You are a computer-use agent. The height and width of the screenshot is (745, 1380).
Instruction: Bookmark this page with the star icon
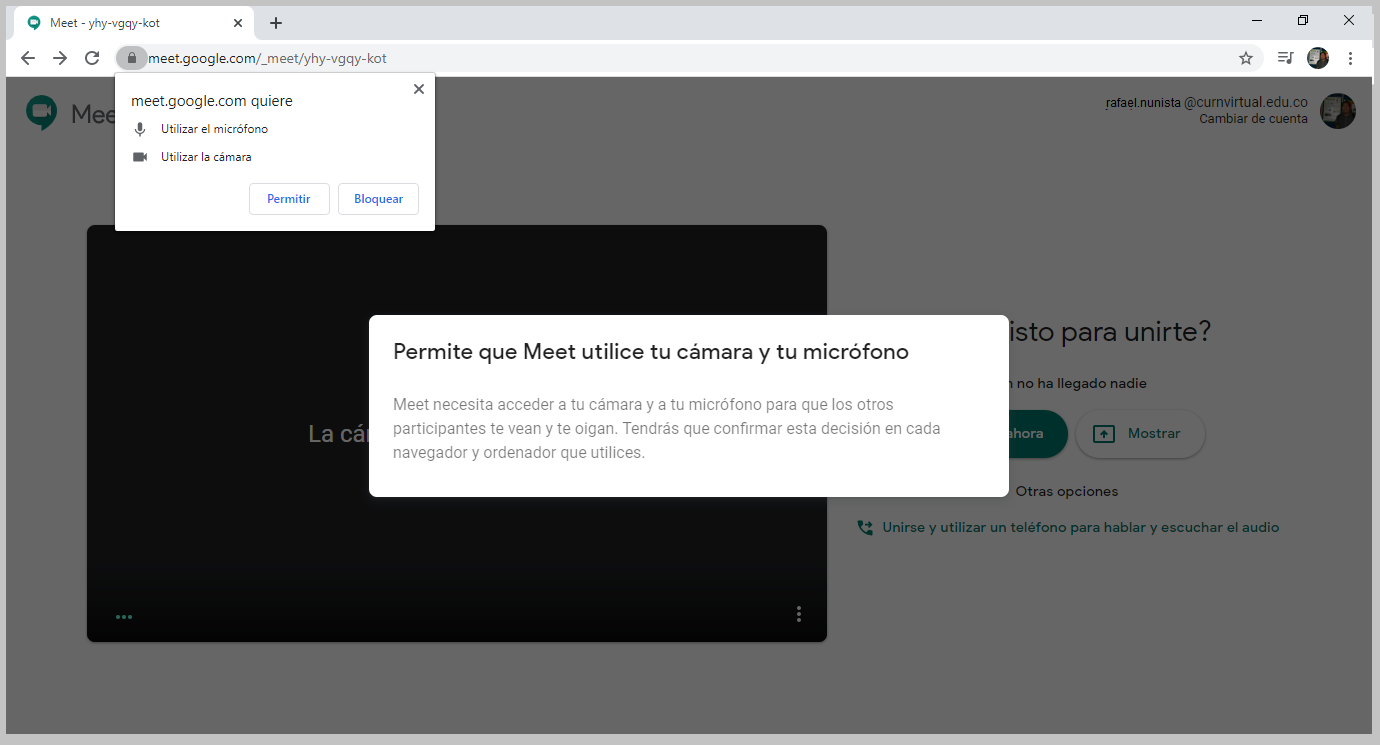point(1246,58)
